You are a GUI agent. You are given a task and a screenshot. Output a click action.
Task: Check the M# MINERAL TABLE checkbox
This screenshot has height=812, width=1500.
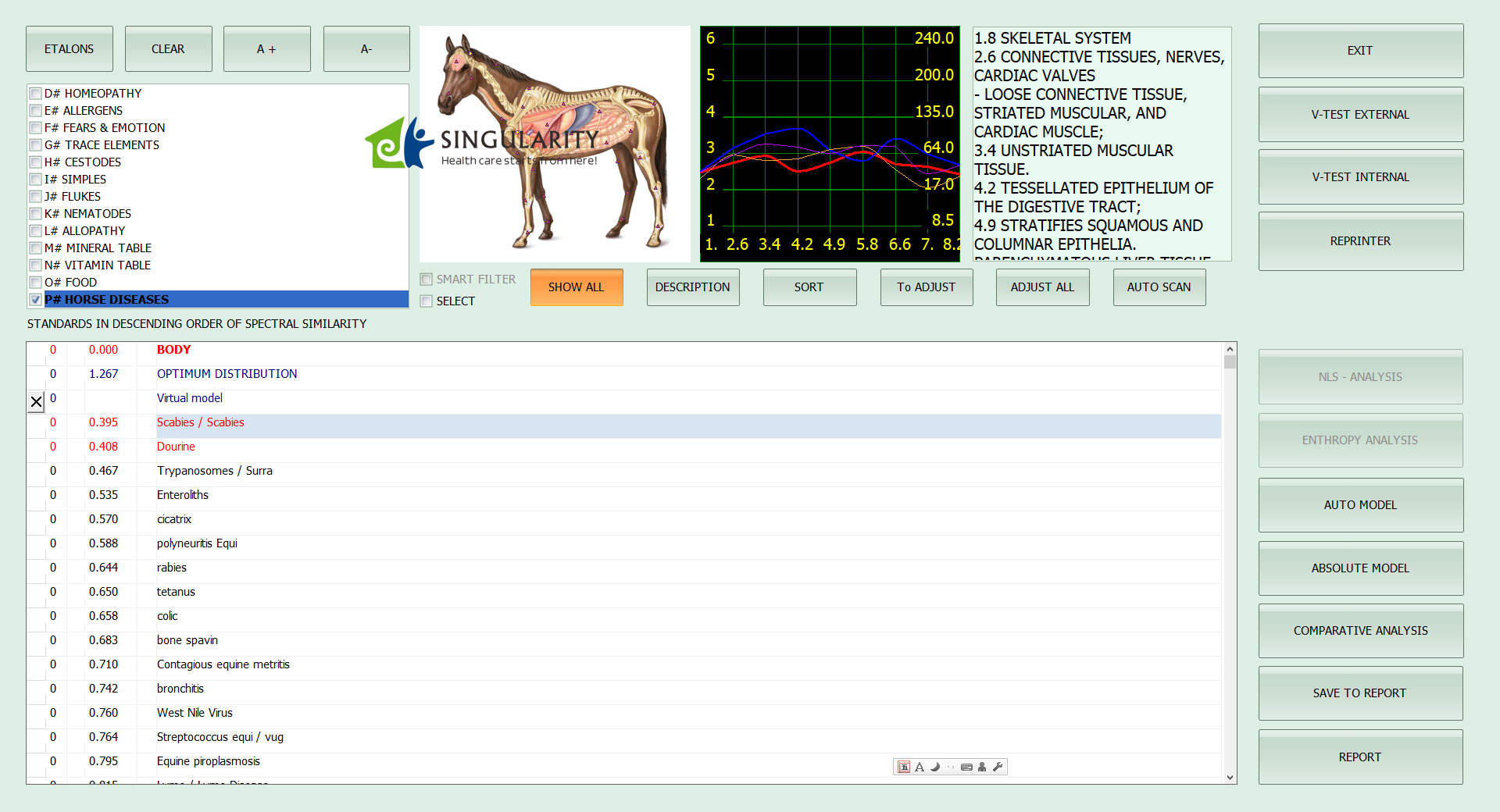pyautogui.click(x=35, y=248)
